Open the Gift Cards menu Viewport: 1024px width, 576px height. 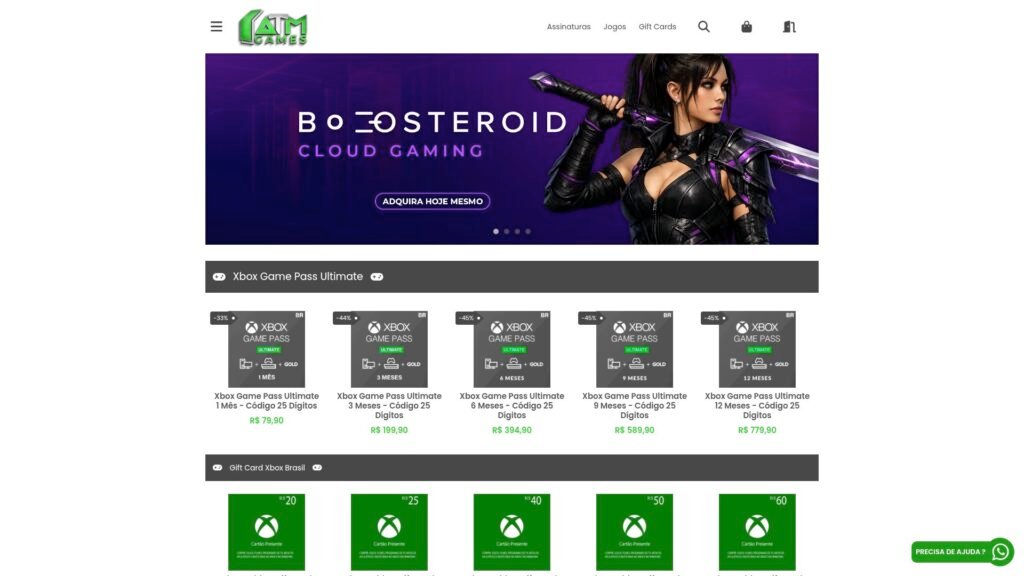(x=657, y=27)
